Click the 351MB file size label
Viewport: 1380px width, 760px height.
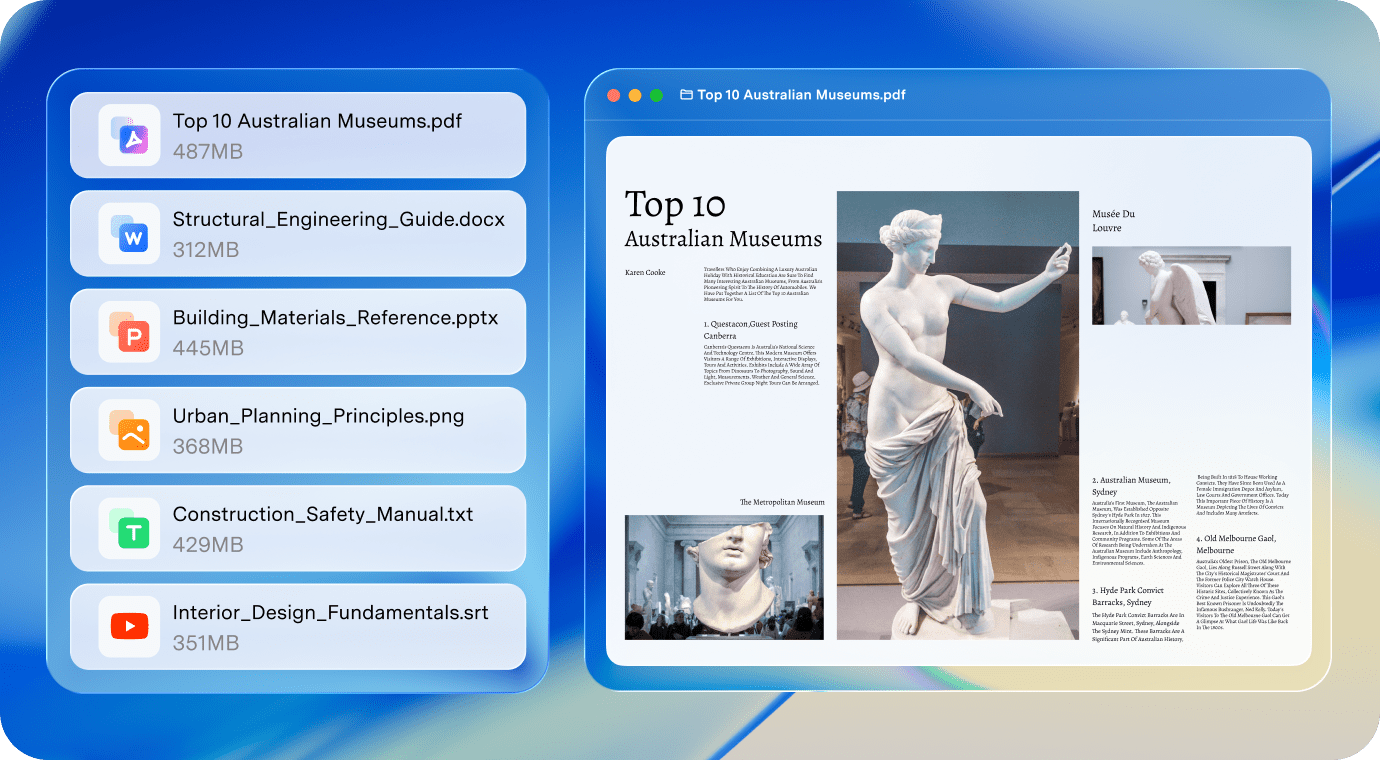point(206,643)
